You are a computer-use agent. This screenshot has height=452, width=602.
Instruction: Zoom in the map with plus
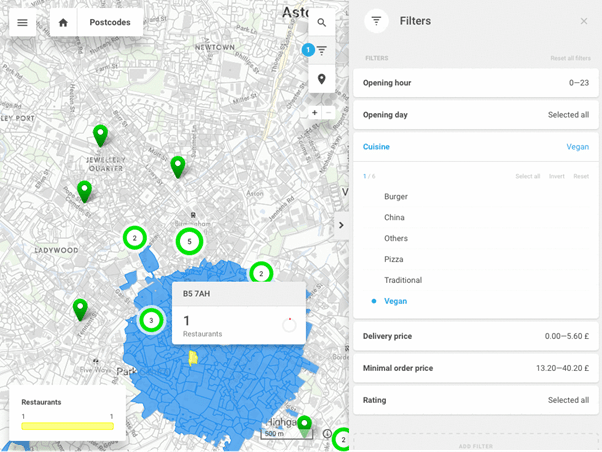point(314,113)
